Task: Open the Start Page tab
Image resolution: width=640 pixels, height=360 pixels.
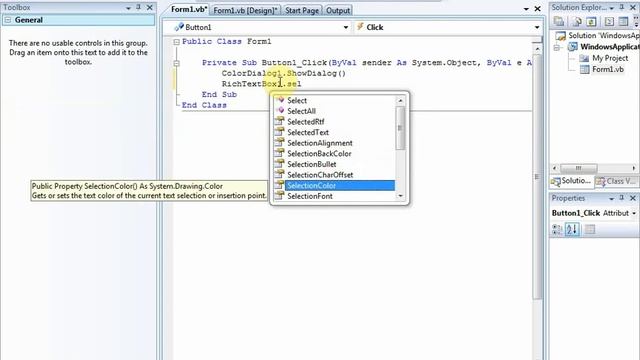Action: point(302,10)
